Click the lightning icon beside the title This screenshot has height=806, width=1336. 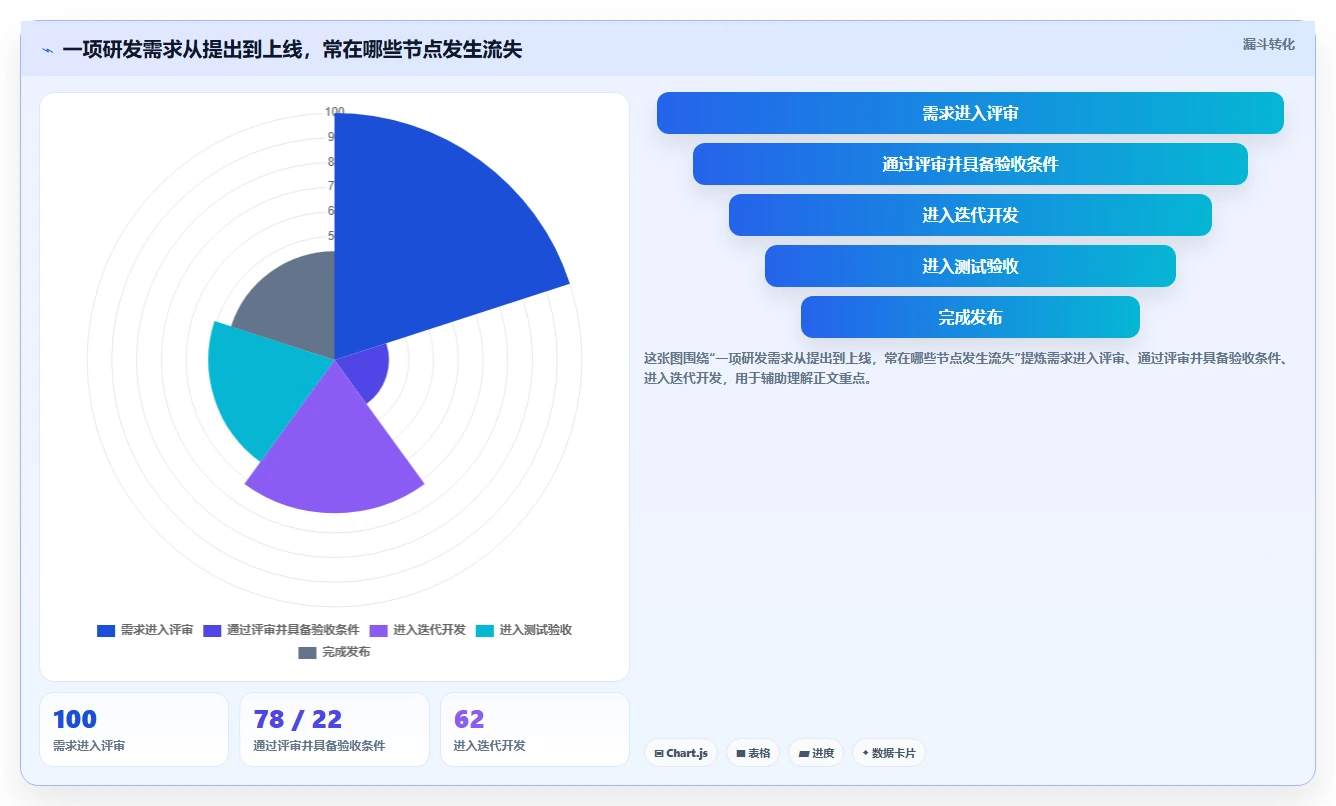pos(47,50)
